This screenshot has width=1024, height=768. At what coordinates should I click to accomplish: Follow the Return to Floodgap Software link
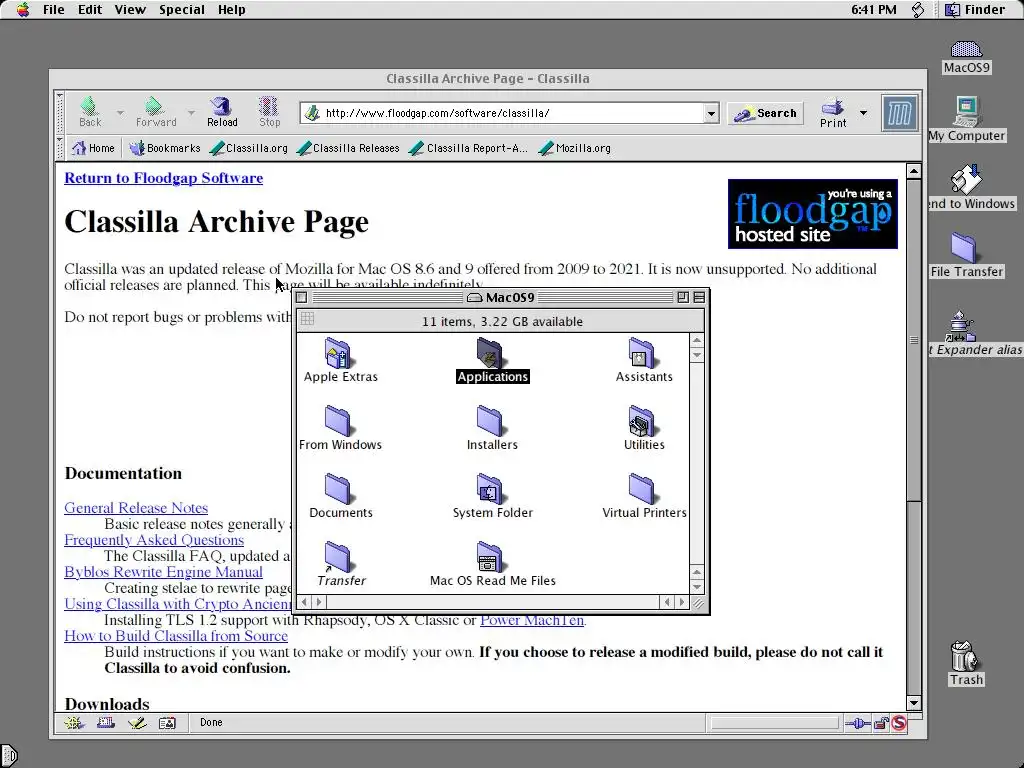163,178
